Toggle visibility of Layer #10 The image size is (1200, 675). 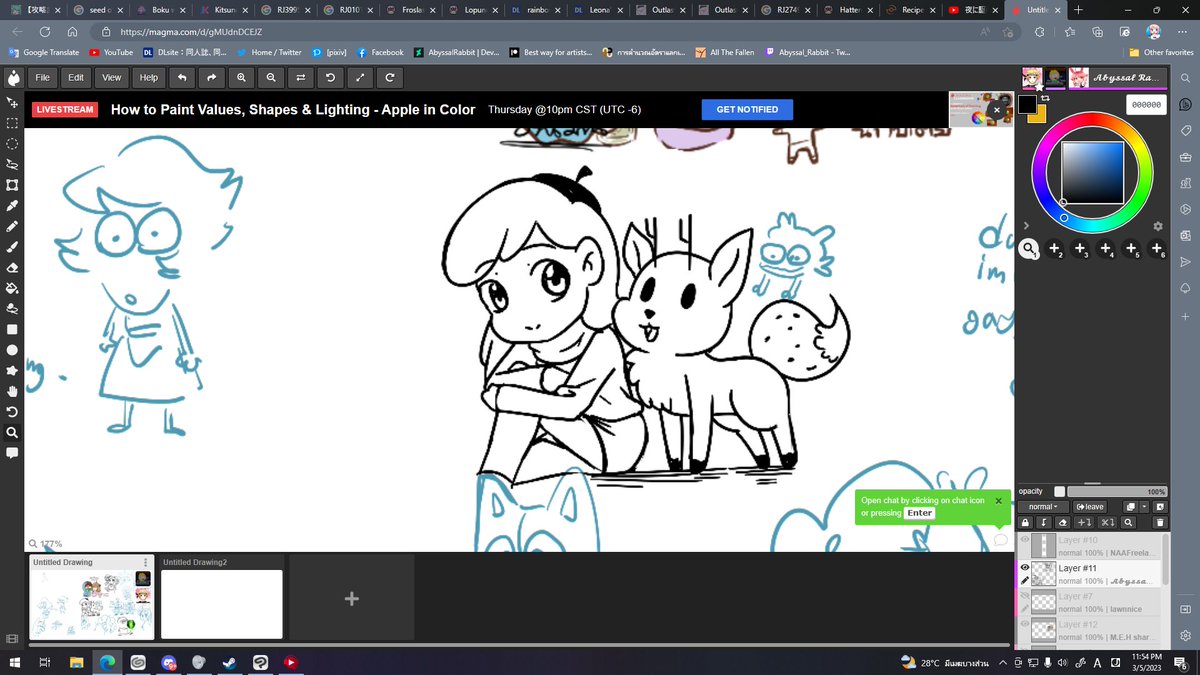click(x=1025, y=540)
